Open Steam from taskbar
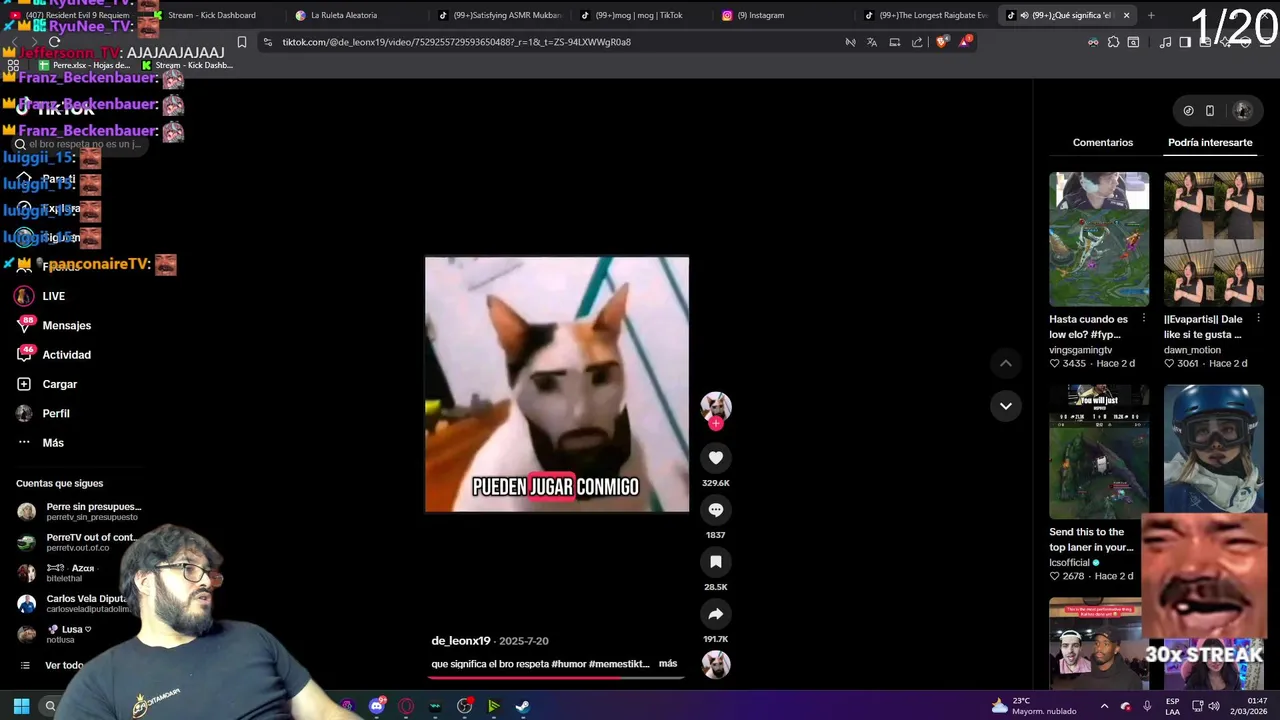 (522, 706)
